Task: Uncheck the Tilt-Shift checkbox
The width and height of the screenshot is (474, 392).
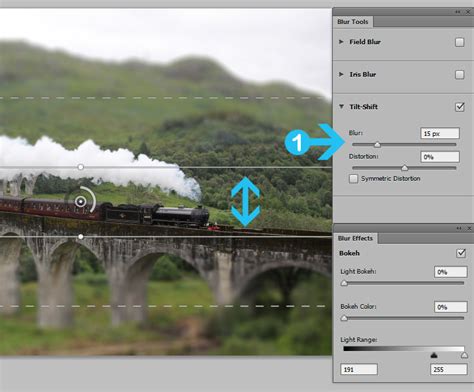Action: pyautogui.click(x=460, y=107)
